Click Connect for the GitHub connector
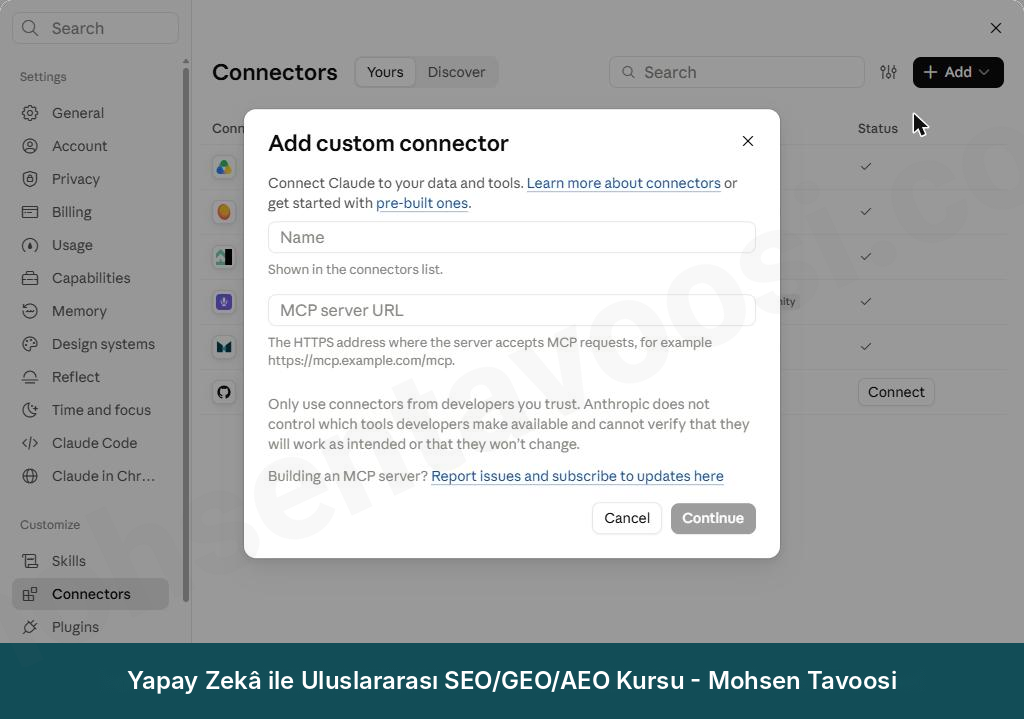The image size is (1024, 719). coord(895,392)
